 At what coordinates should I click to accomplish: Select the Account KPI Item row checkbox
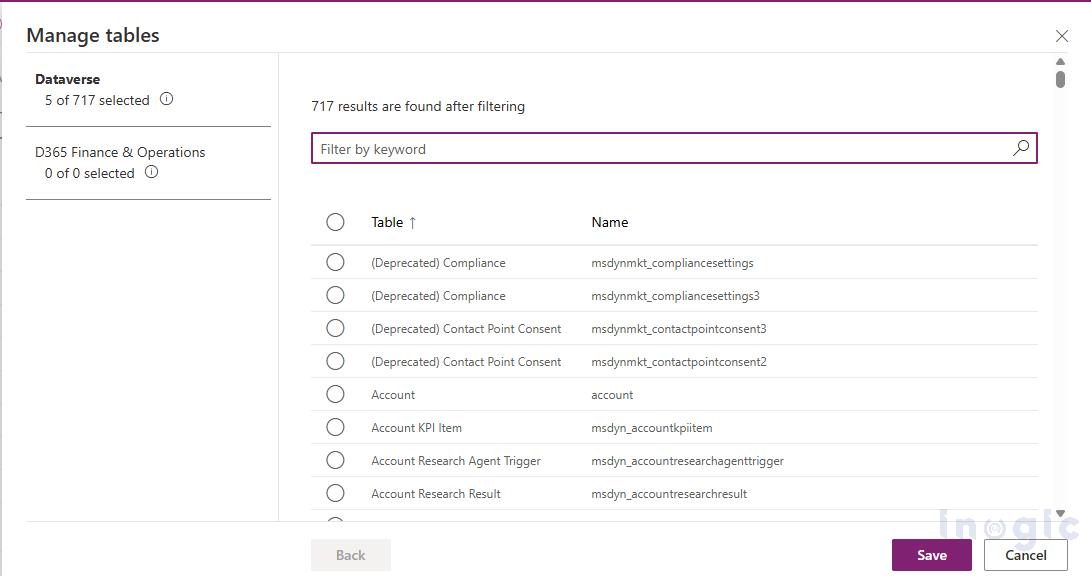335,427
